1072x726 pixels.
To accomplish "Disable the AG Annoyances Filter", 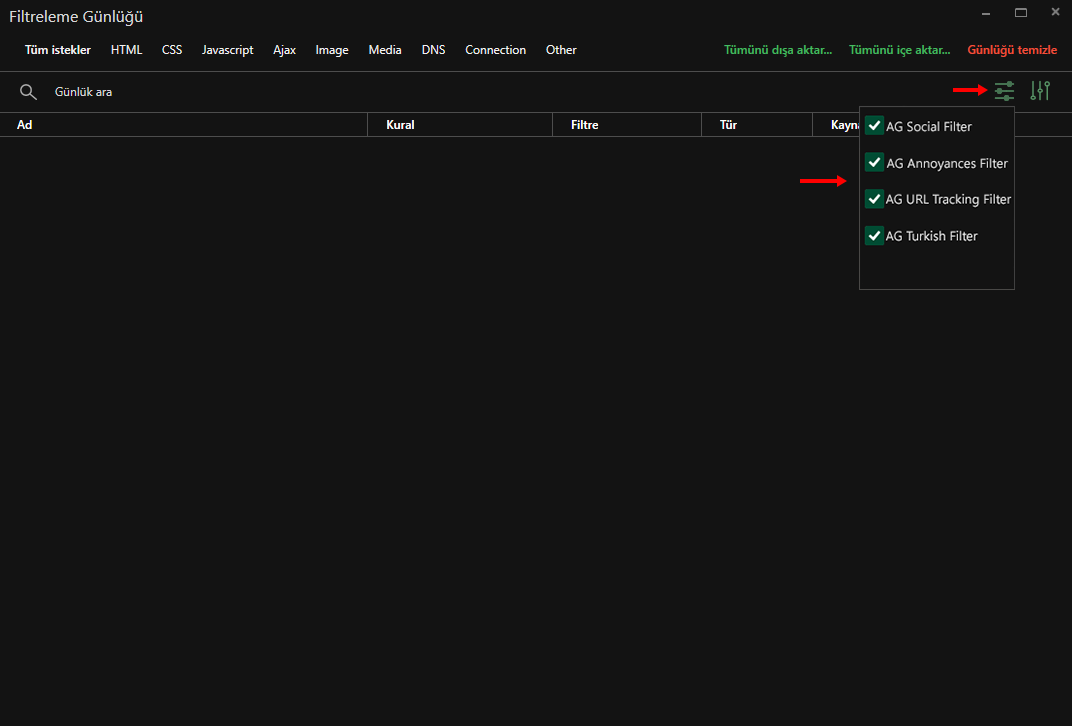I will (x=874, y=162).
